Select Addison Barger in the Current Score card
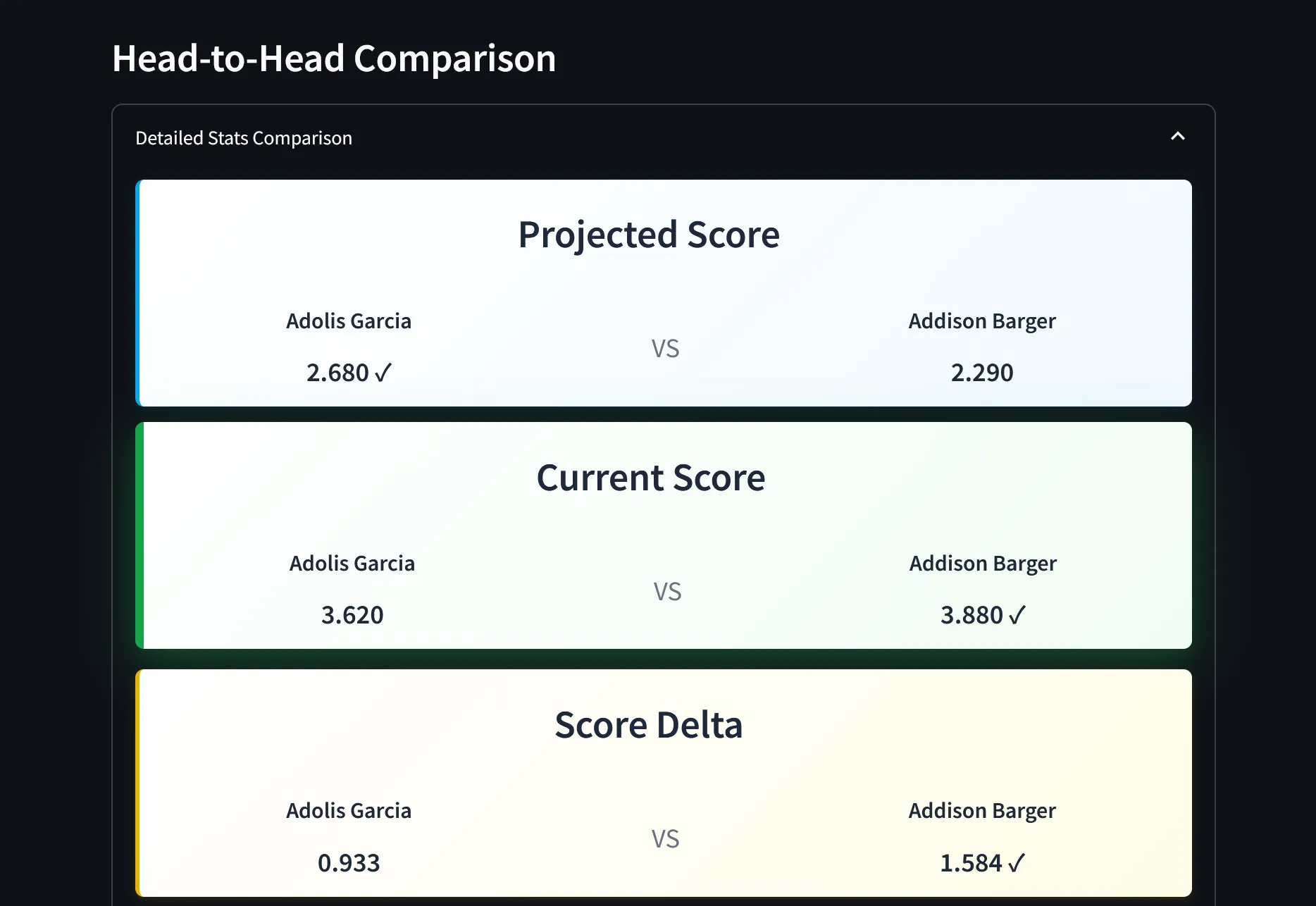This screenshot has height=906, width=1316. tap(982, 563)
